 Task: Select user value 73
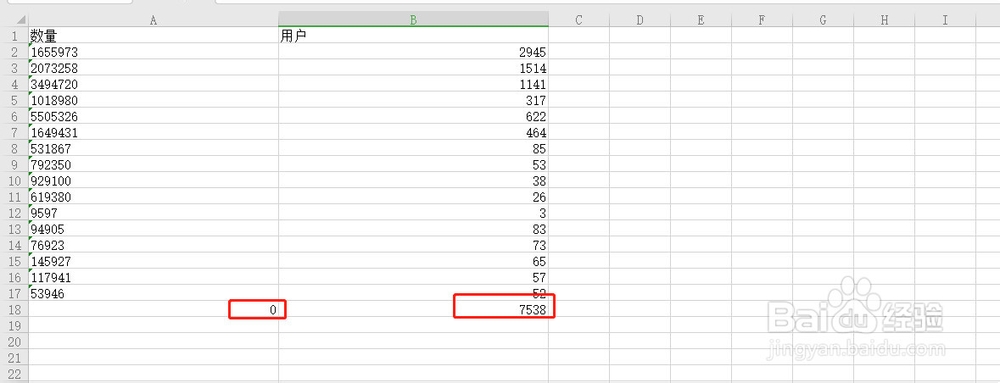coord(413,245)
